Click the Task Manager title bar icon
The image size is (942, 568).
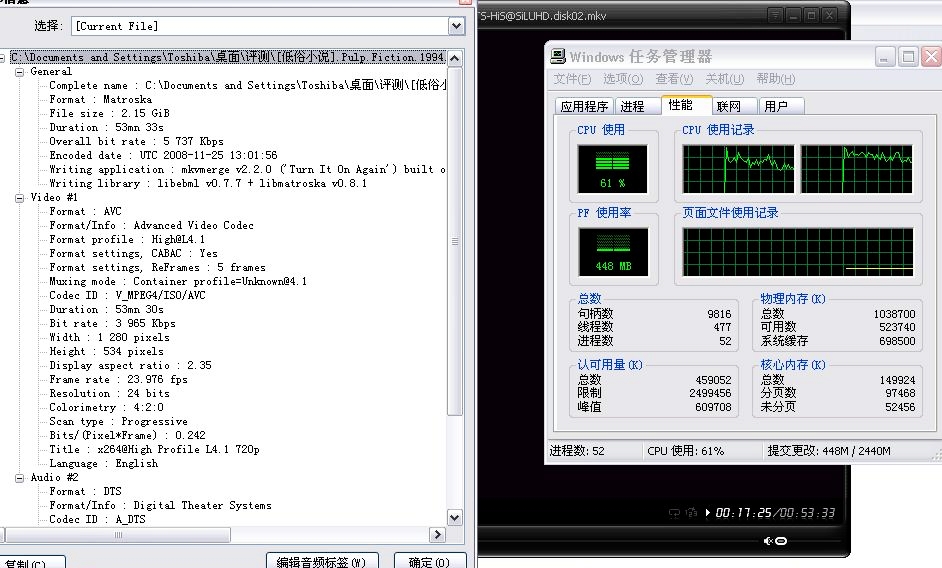558,56
